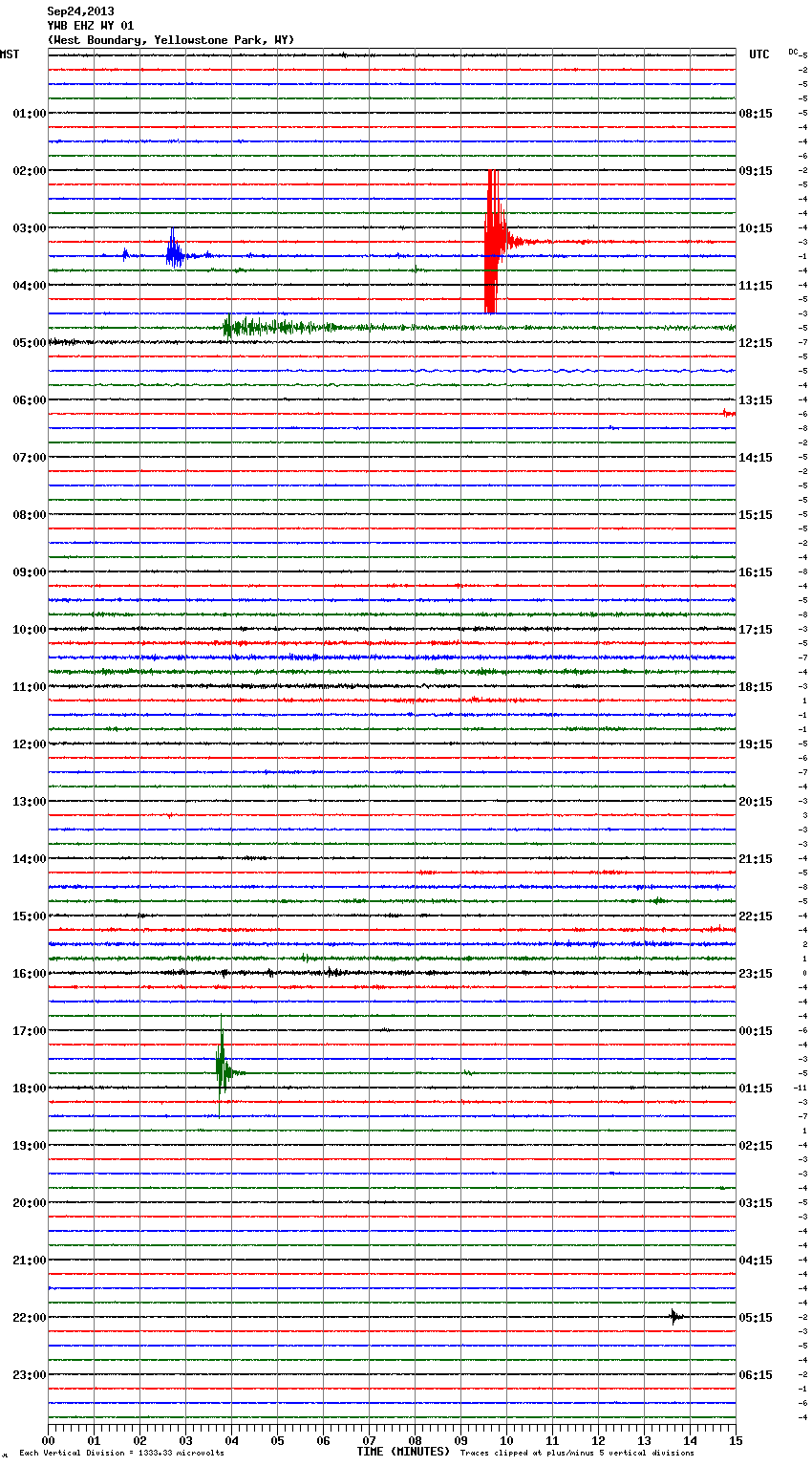This screenshot has width=812, height=1466.
Task: Select the 17:00 MST time label
Action: [x=29, y=1030]
